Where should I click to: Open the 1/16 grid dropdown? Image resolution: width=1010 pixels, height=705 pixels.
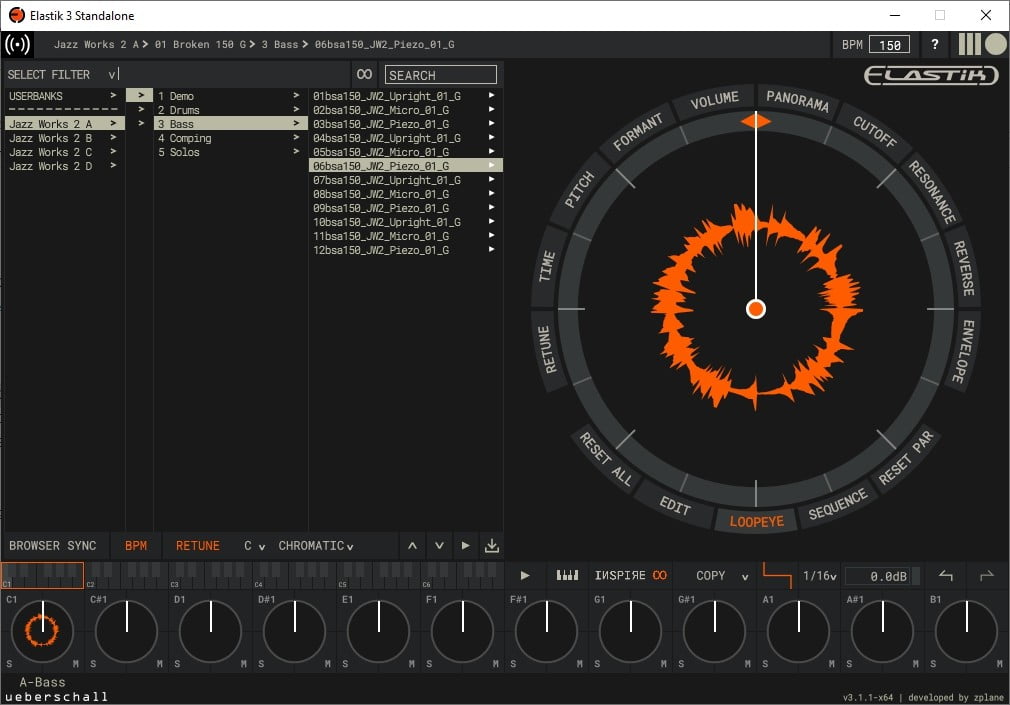point(819,575)
